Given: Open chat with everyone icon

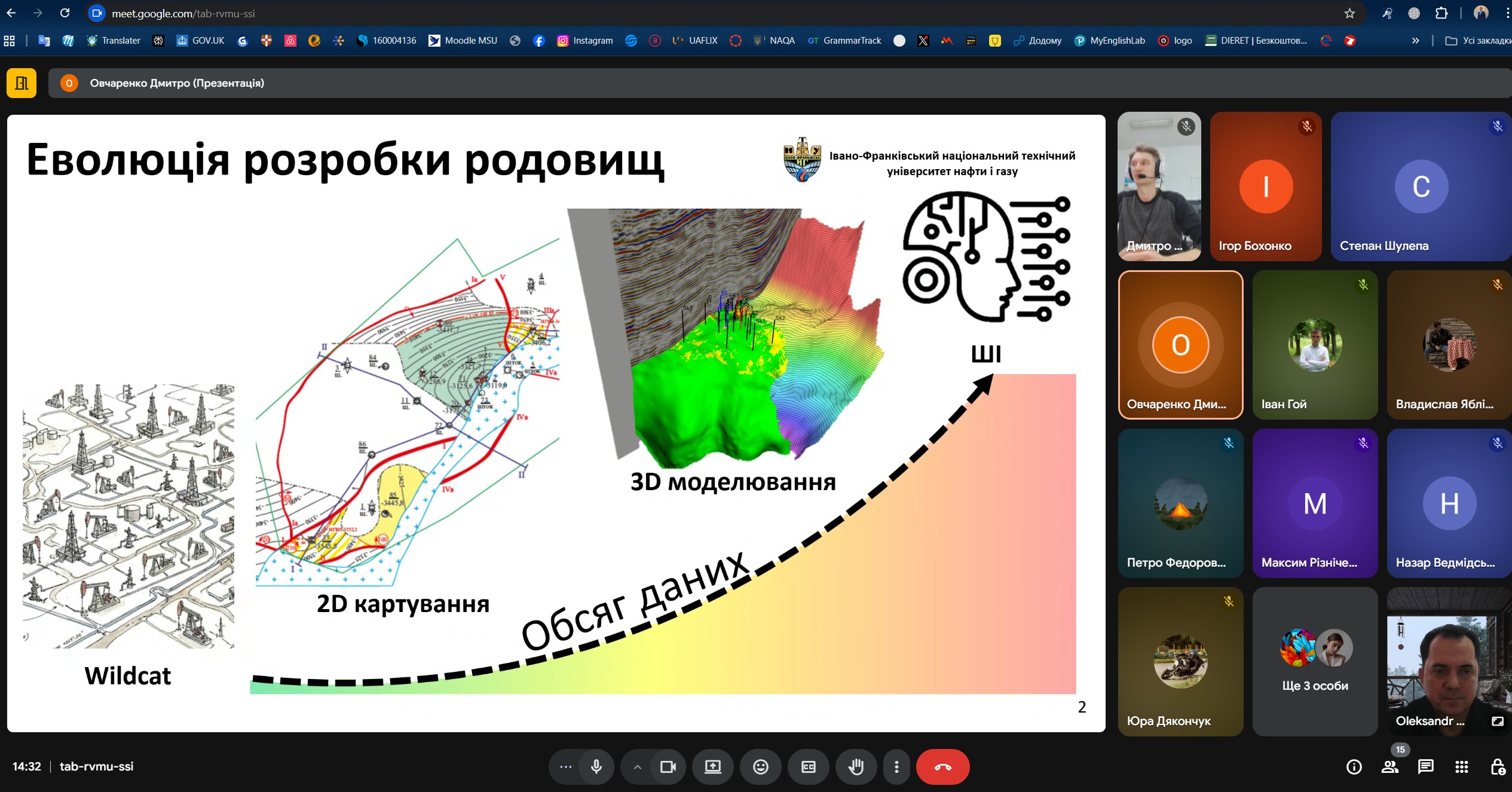Looking at the screenshot, I should pyautogui.click(x=1425, y=767).
